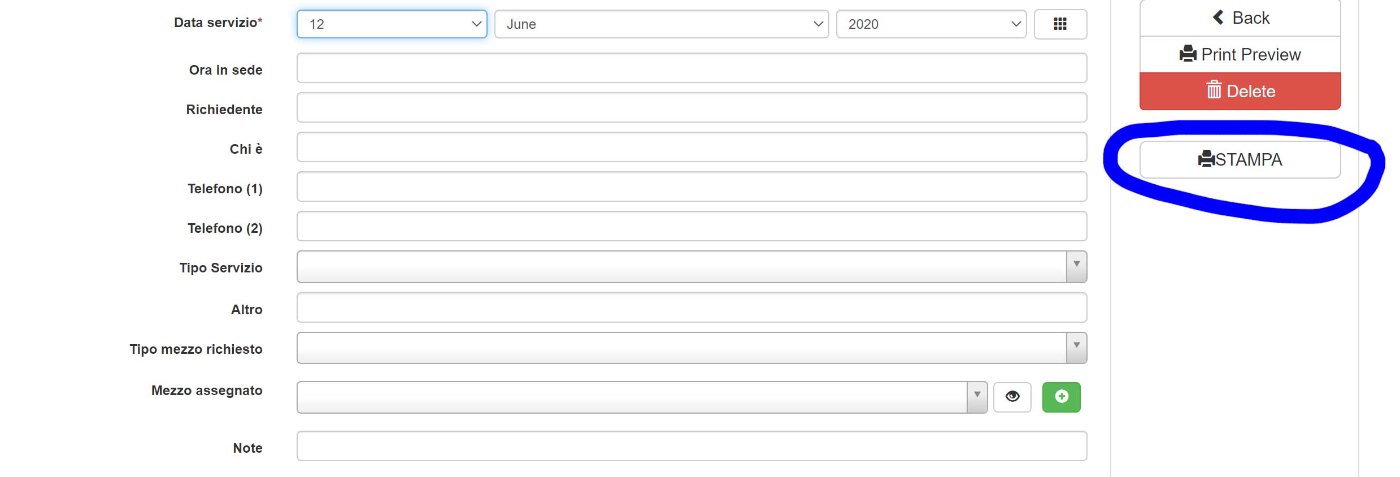Expand the Tipo Servizio dropdown
The image size is (1400, 477).
[x=692, y=267]
